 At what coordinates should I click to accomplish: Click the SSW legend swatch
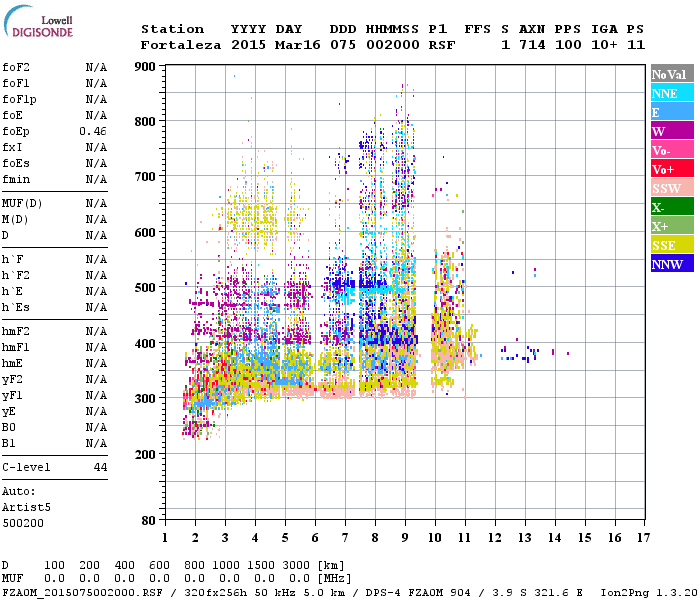point(672,188)
